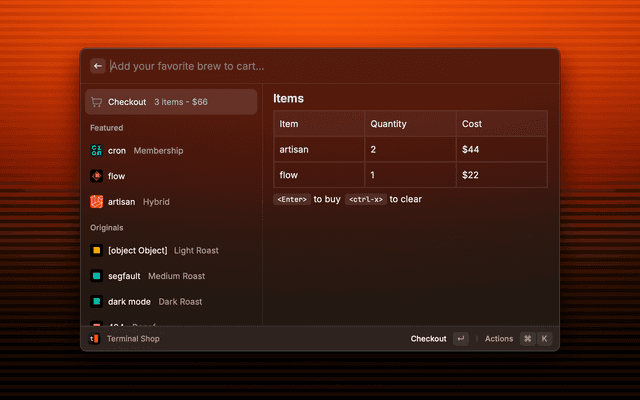Click the segfault product icon
Screen dimensions: 640x400
pos(97,276)
